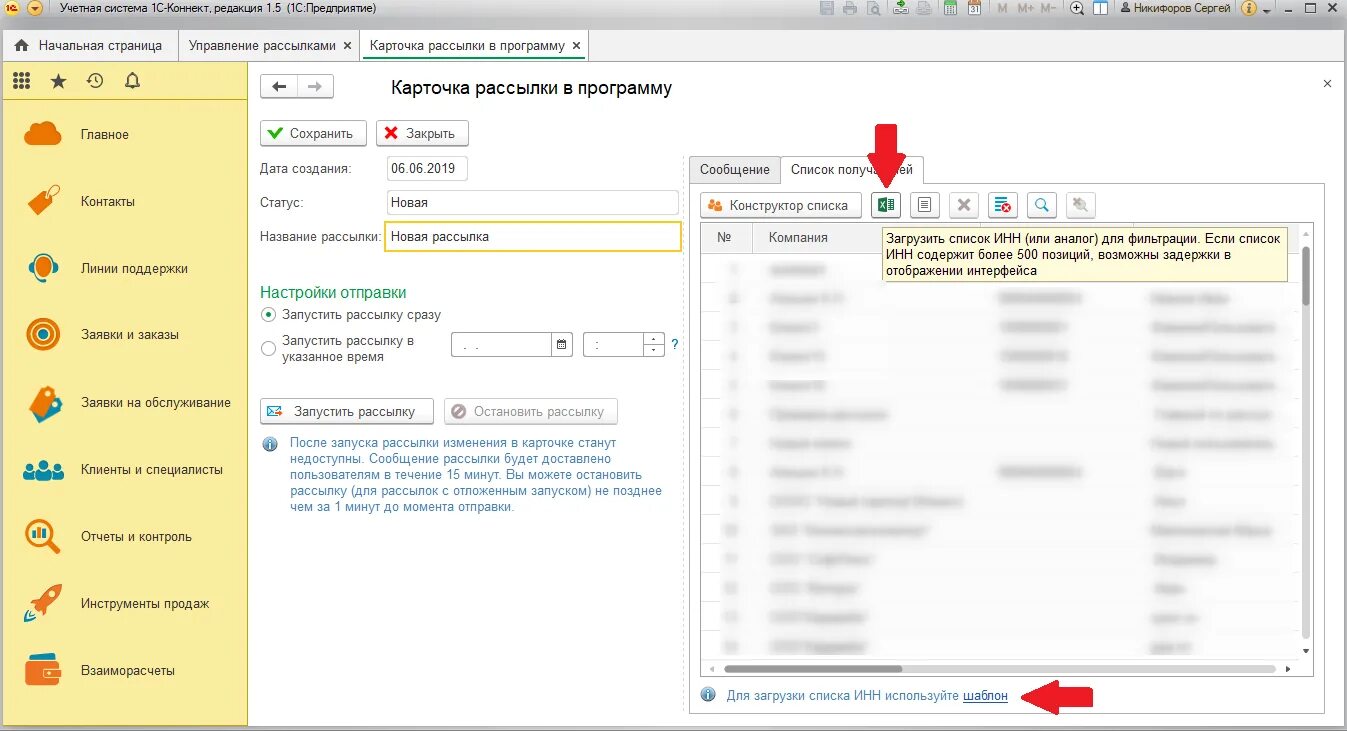Screen dimensions: 1347x731
Task: Open 'Главное' section
Action: [x=124, y=135]
